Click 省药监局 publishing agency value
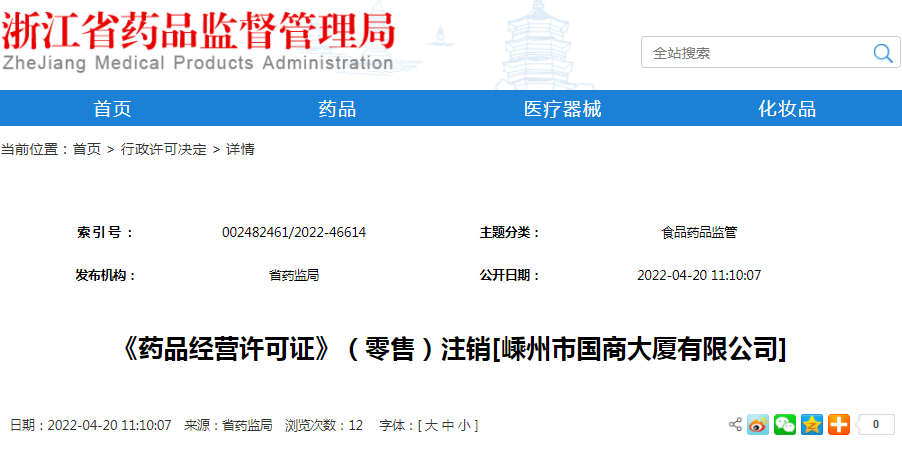Image resolution: width=902 pixels, height=452 pixels. click(x=294, y=275)
